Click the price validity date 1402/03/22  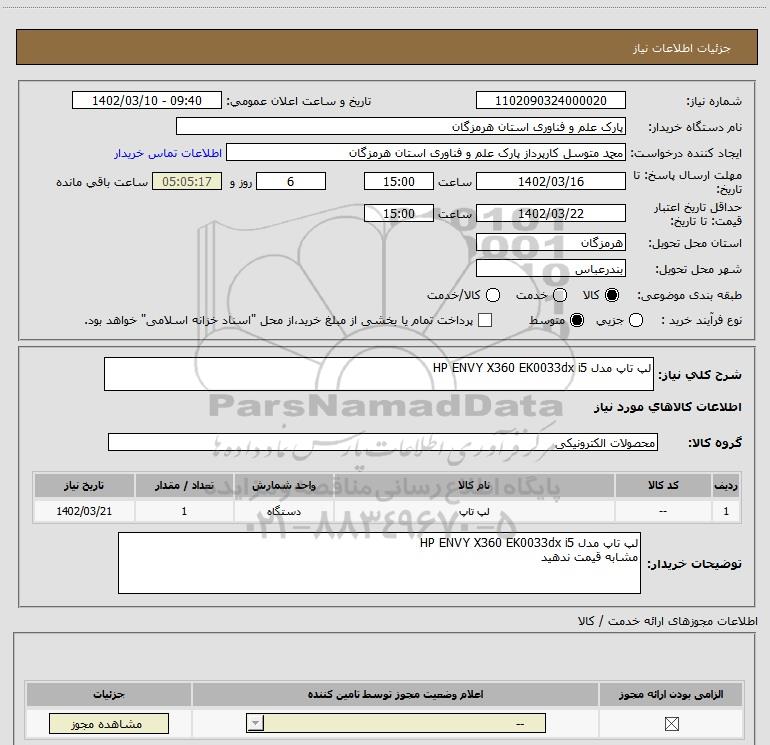(x=550, y=213)
